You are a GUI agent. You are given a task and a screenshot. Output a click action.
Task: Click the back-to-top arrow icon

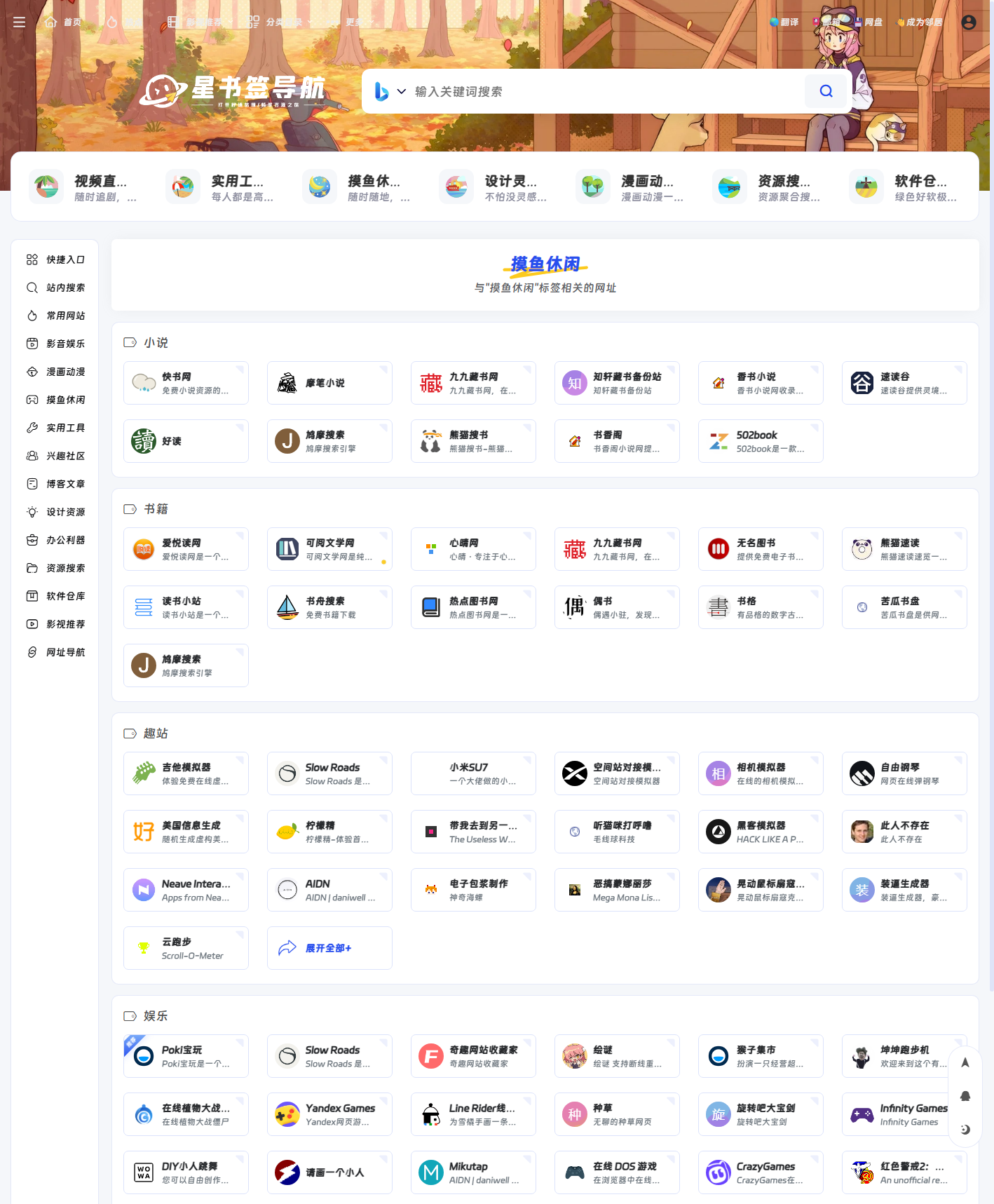coord(965,1062)
